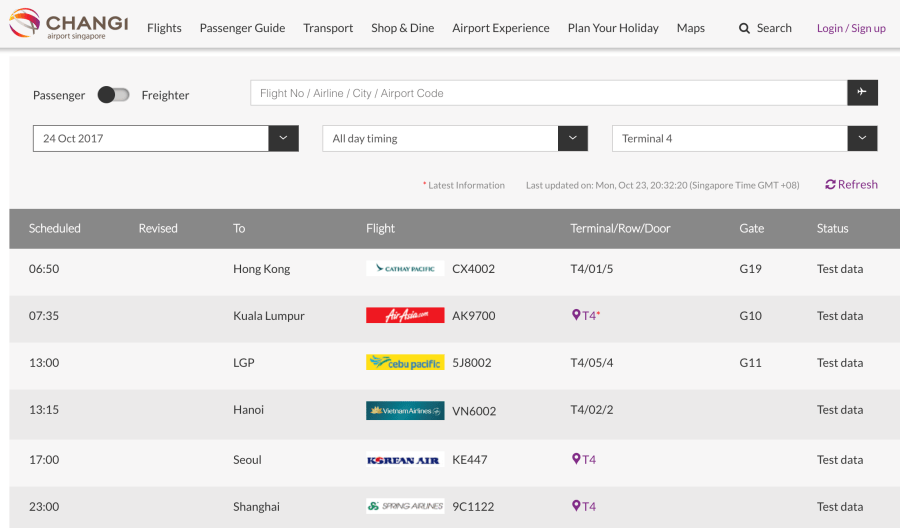Click the Cebu Pacific airline logo

pos(405,363)
